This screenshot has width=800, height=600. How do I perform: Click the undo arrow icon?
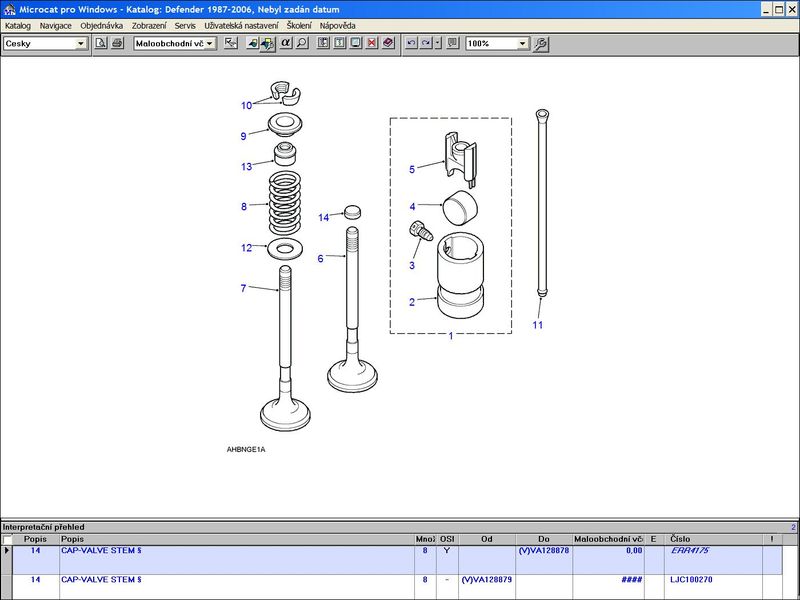pos(411,44)
